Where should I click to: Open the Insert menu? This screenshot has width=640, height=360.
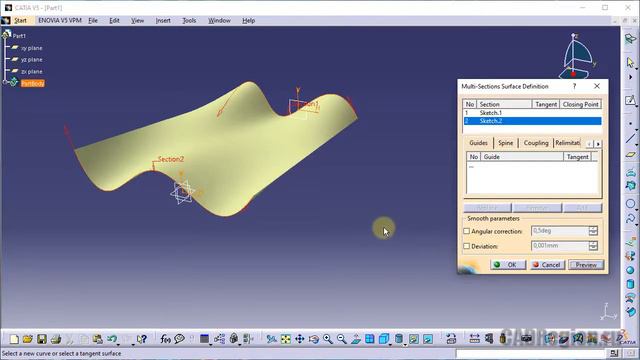pyautogui.click(x=163, y=20)
